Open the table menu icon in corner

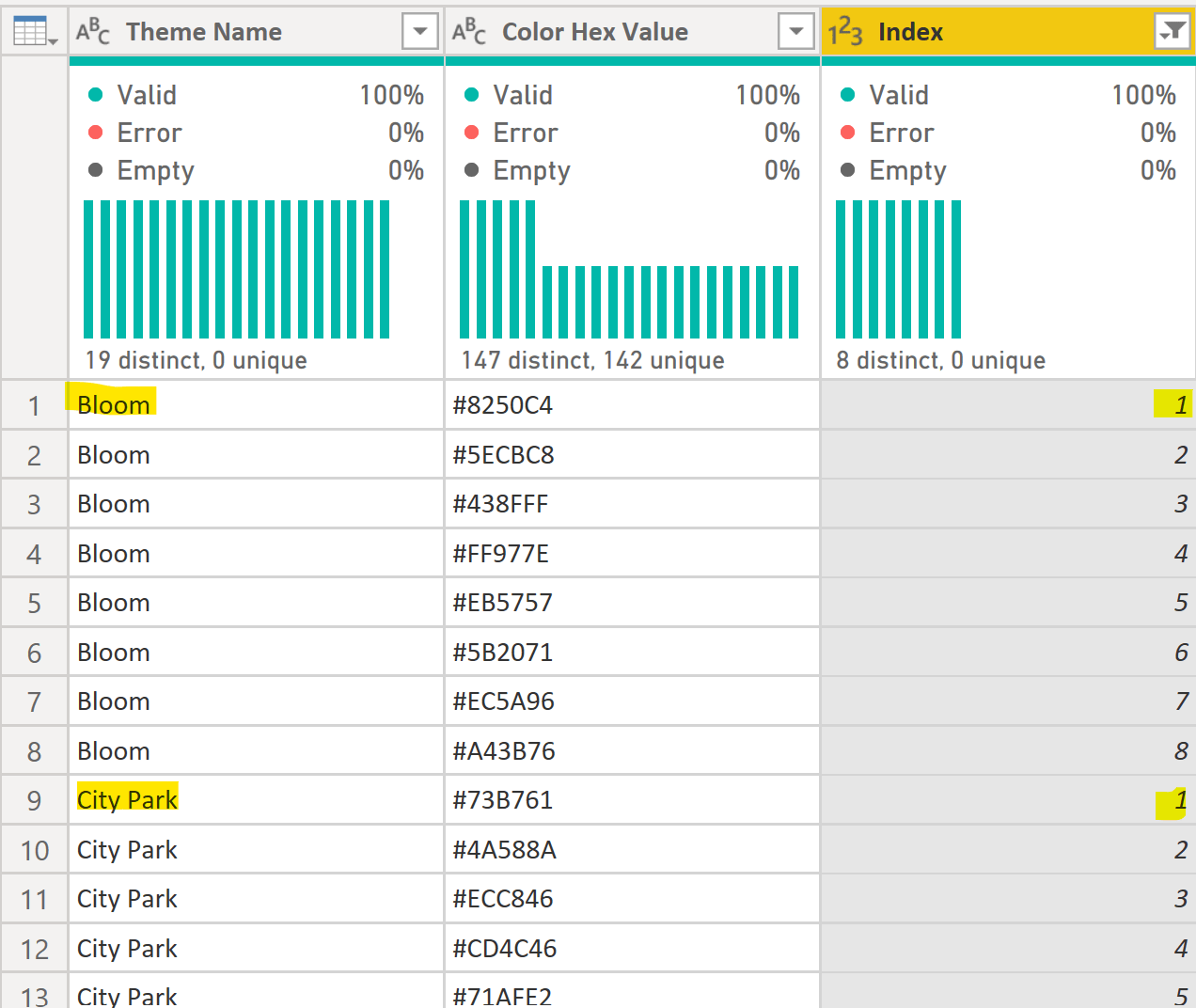tap(34, 32)
